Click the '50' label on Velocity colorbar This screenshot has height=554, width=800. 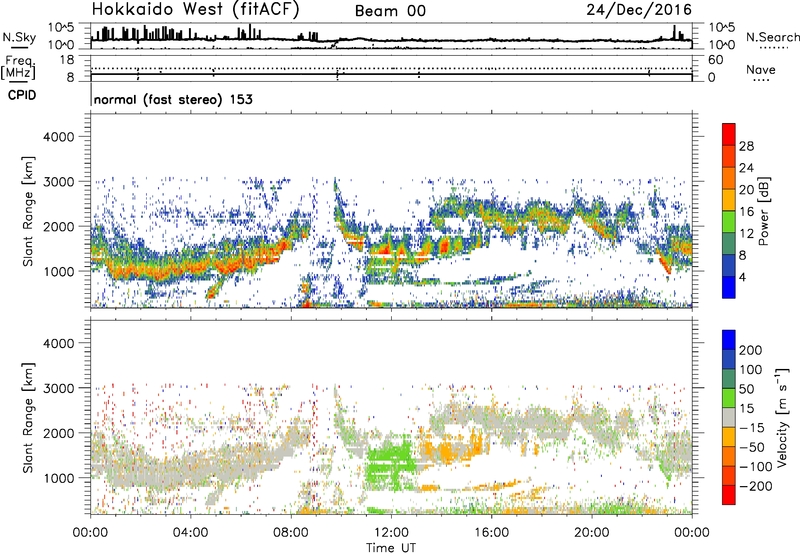point(746,389)
